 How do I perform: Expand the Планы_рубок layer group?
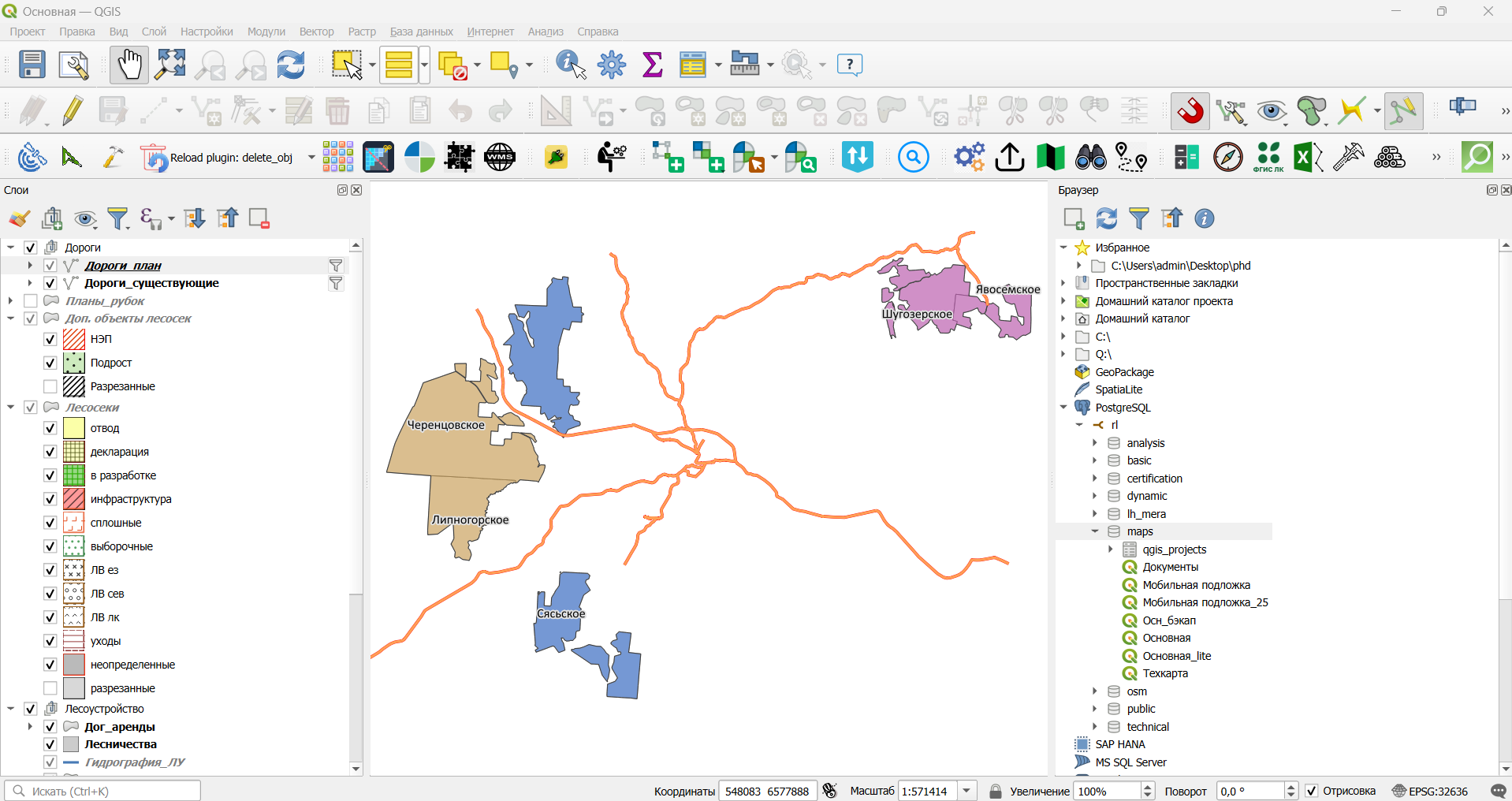pyautogui.click(x=10, y=301)
